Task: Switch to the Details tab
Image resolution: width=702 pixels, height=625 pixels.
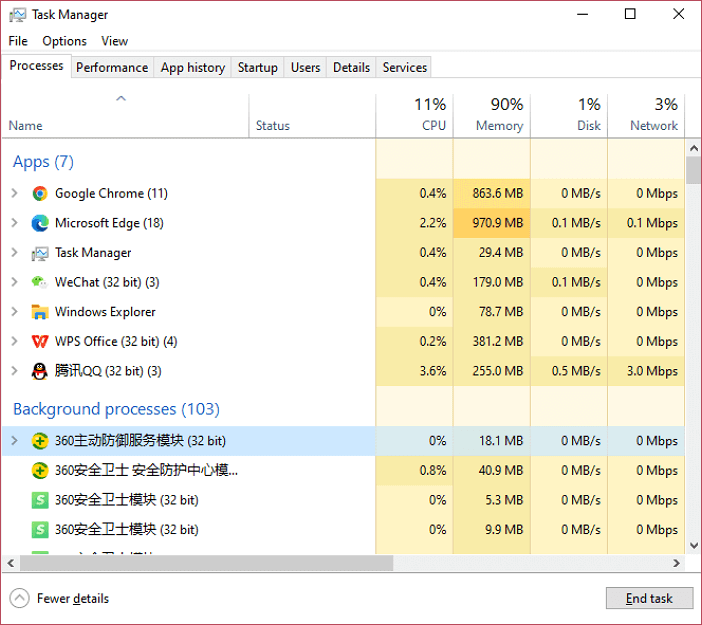Action: [351, 68]
